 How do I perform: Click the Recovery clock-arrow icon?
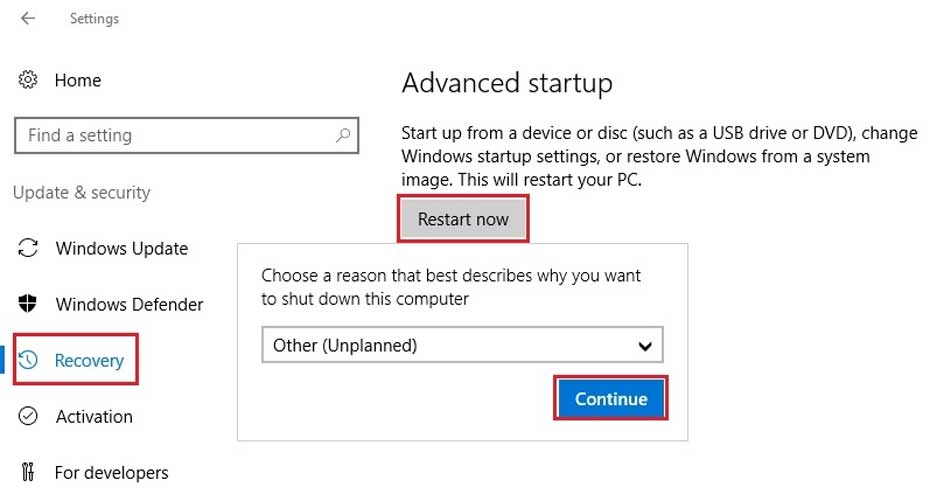click(29, 360)
